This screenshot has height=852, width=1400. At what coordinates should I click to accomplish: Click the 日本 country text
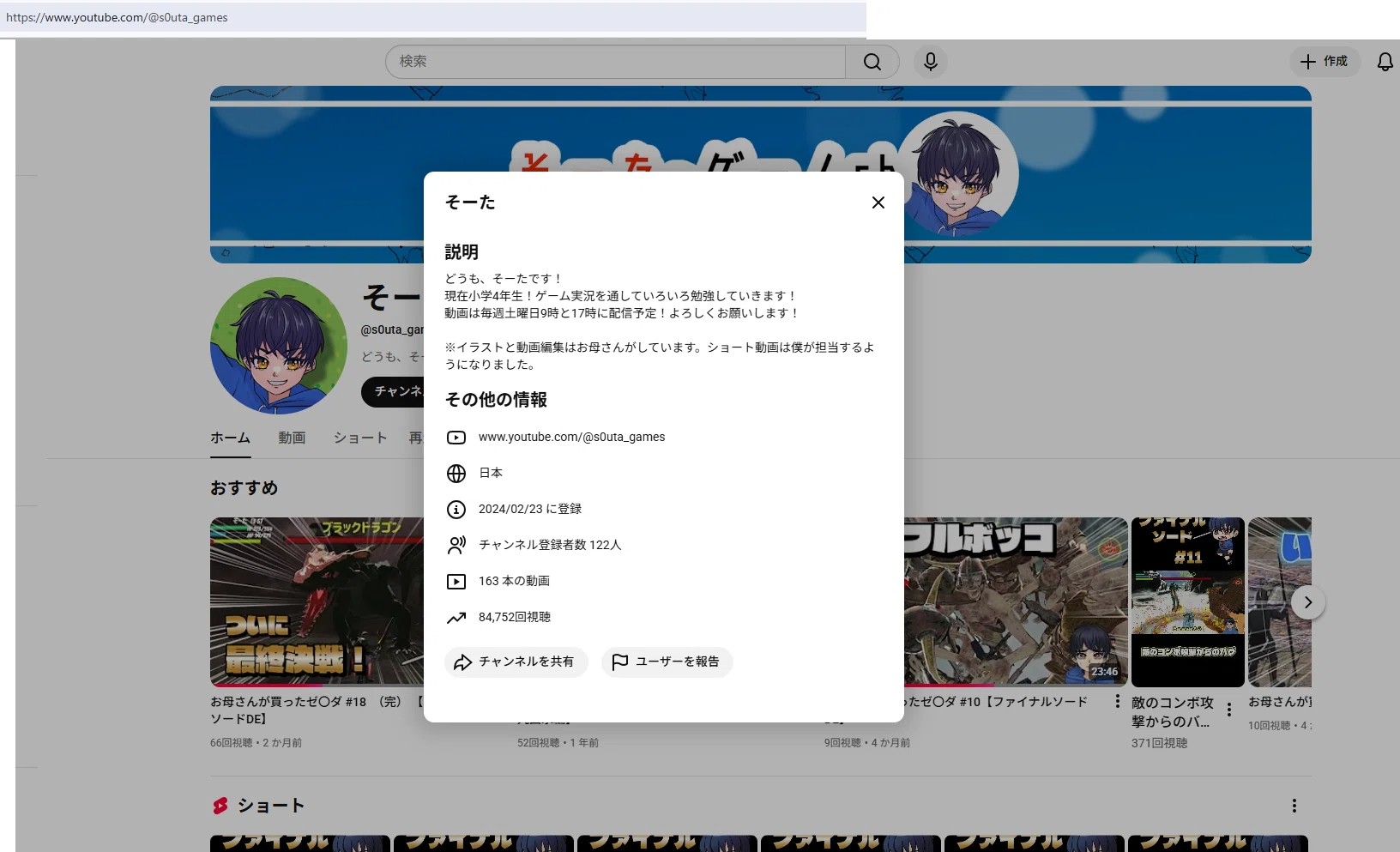tap(491, 473)
